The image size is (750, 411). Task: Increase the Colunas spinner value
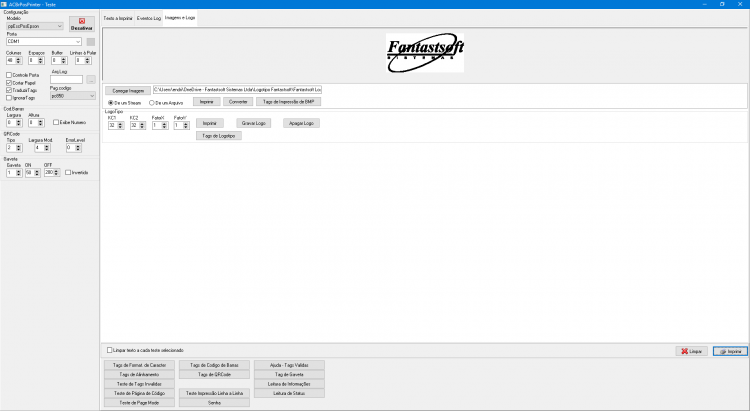19,59
